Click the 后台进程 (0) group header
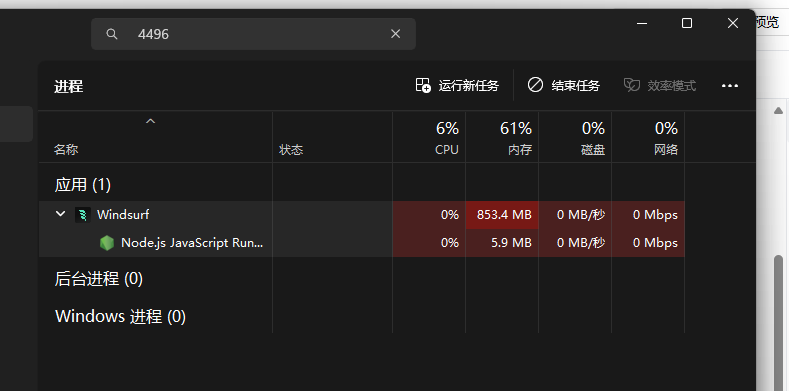This screenshot has height=391, width=789. pos(99,278)
